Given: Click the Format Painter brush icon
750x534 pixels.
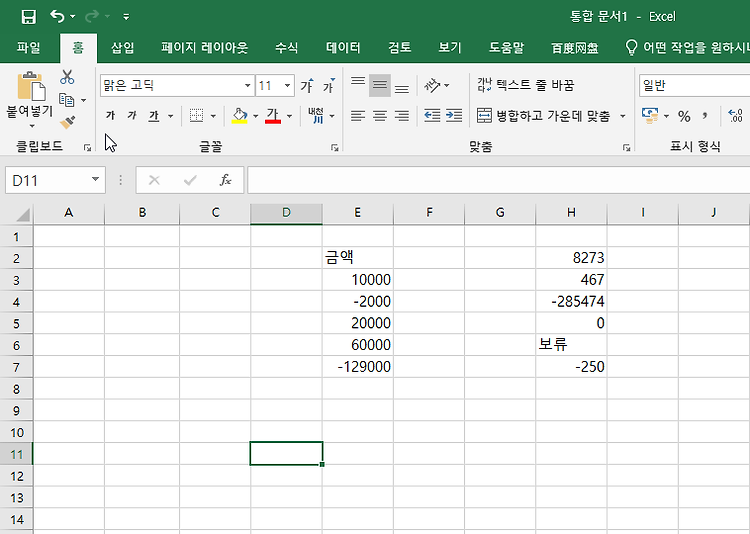Looking at the screenshot, I should click(68, 122).
